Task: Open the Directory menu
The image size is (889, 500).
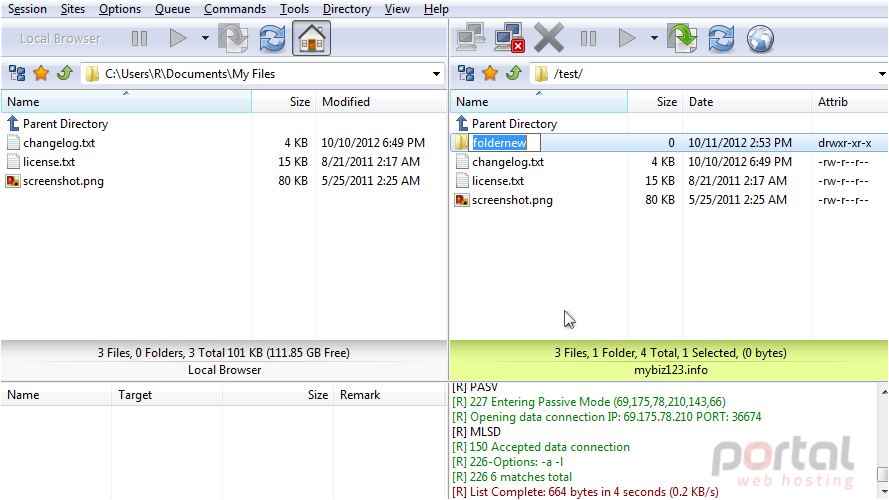Action: pos(346,9)
